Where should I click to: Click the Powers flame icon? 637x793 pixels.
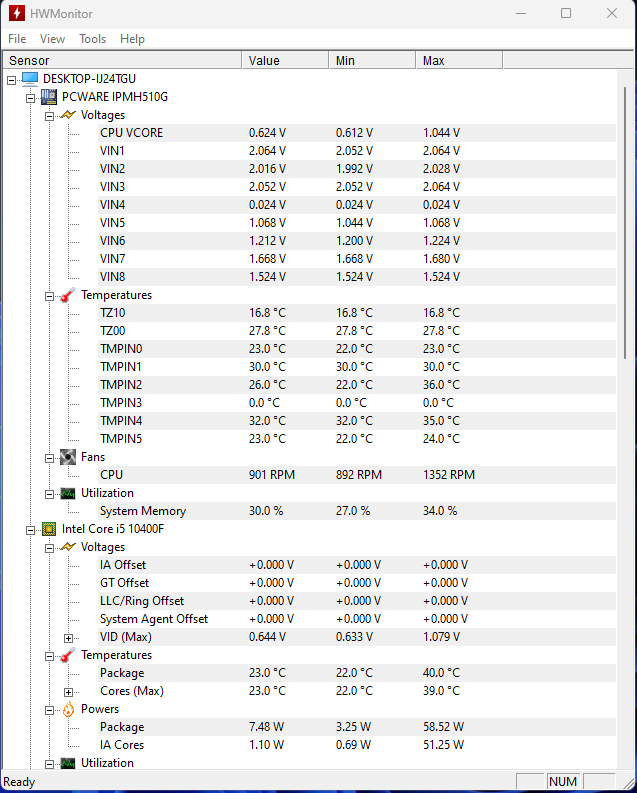[68, 709]
